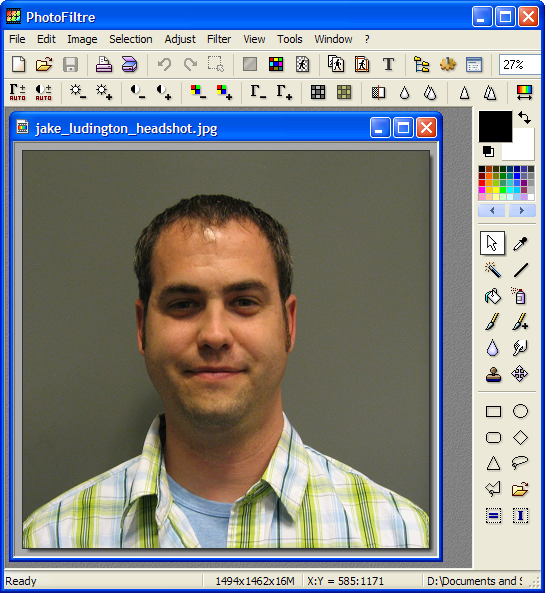Open the ? help menu
The height and width of the screenshot is (593, 545).
coord(367,39)
